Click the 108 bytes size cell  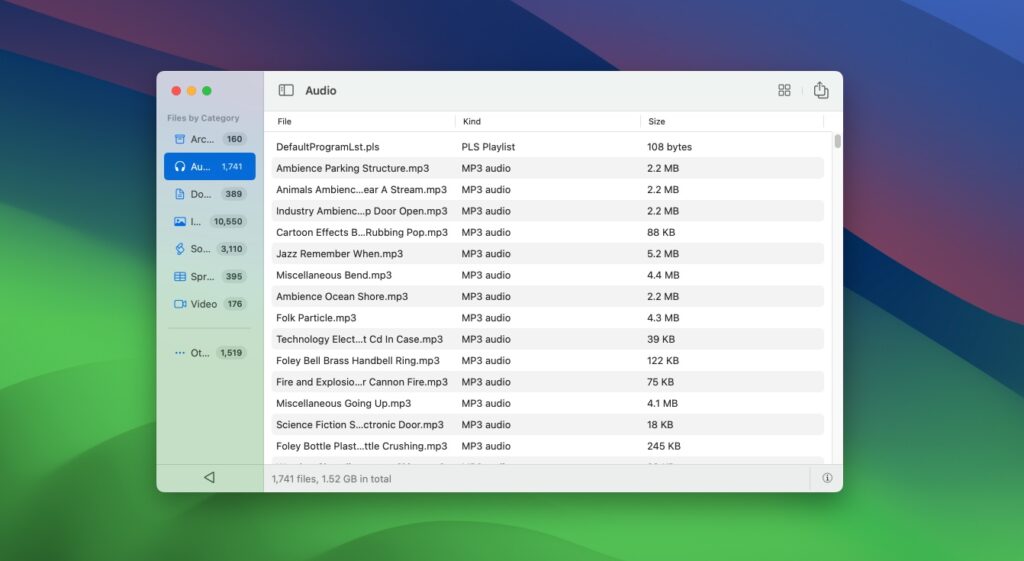tap(669, 147)
